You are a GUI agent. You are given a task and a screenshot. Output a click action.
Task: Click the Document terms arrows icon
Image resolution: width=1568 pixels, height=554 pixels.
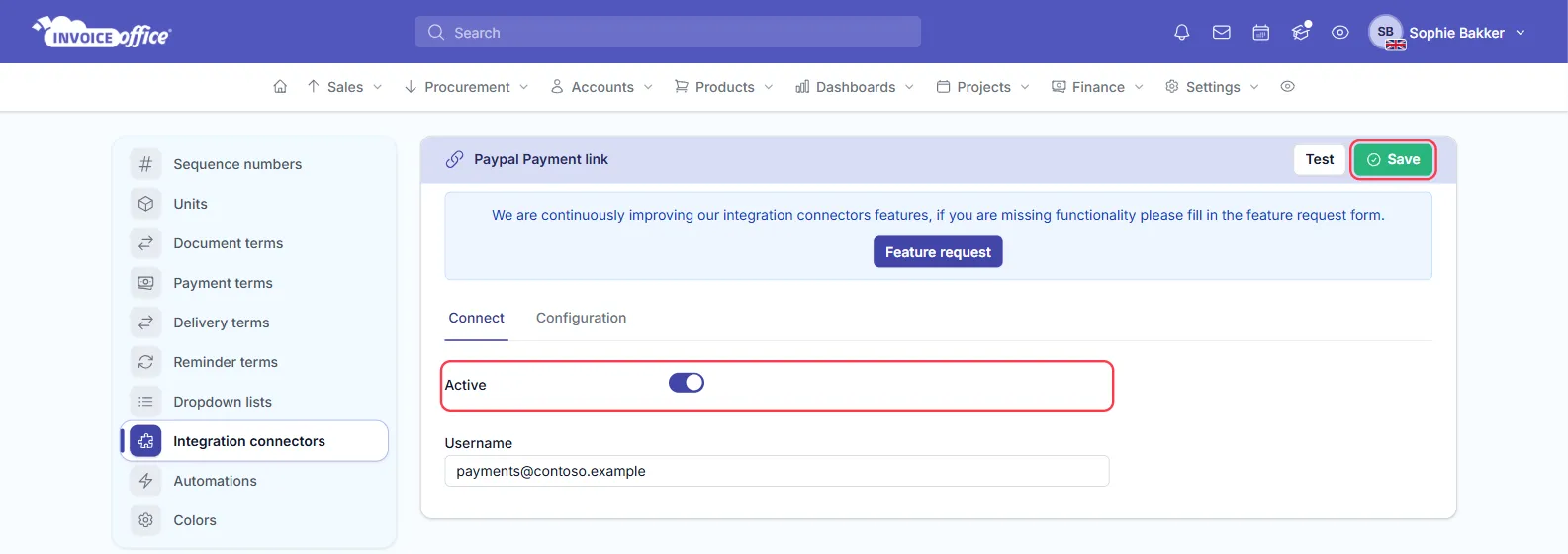pyautogui.click(x=145, y=243)
